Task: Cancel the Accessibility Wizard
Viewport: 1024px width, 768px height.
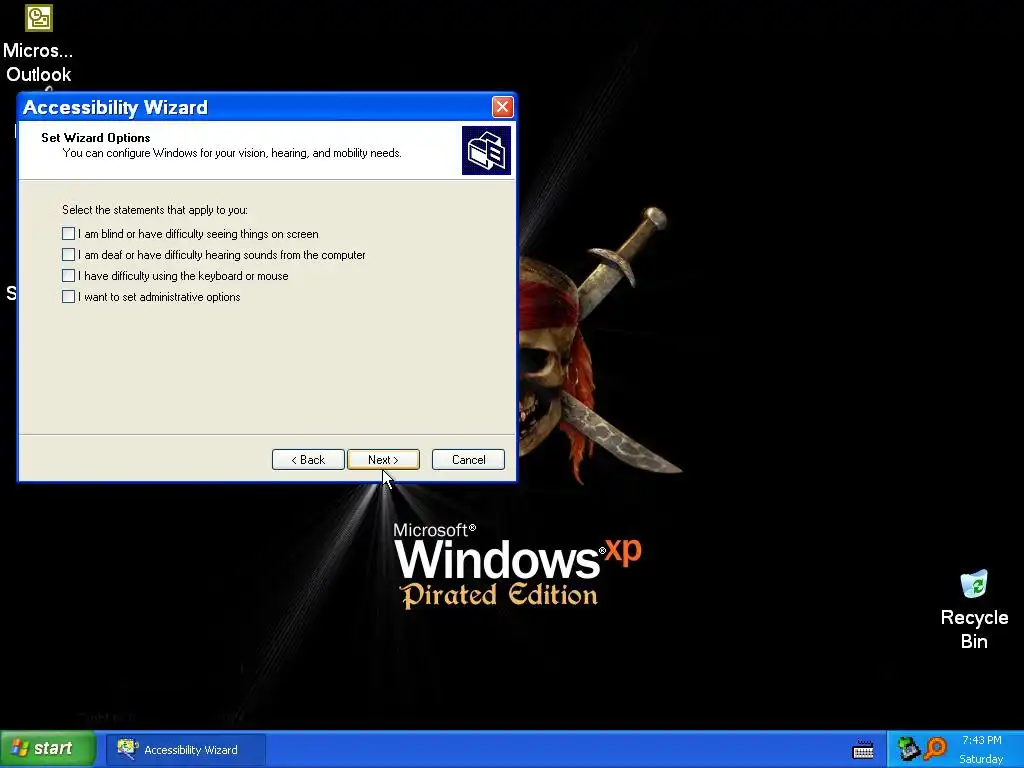Action: pos(468,460)
